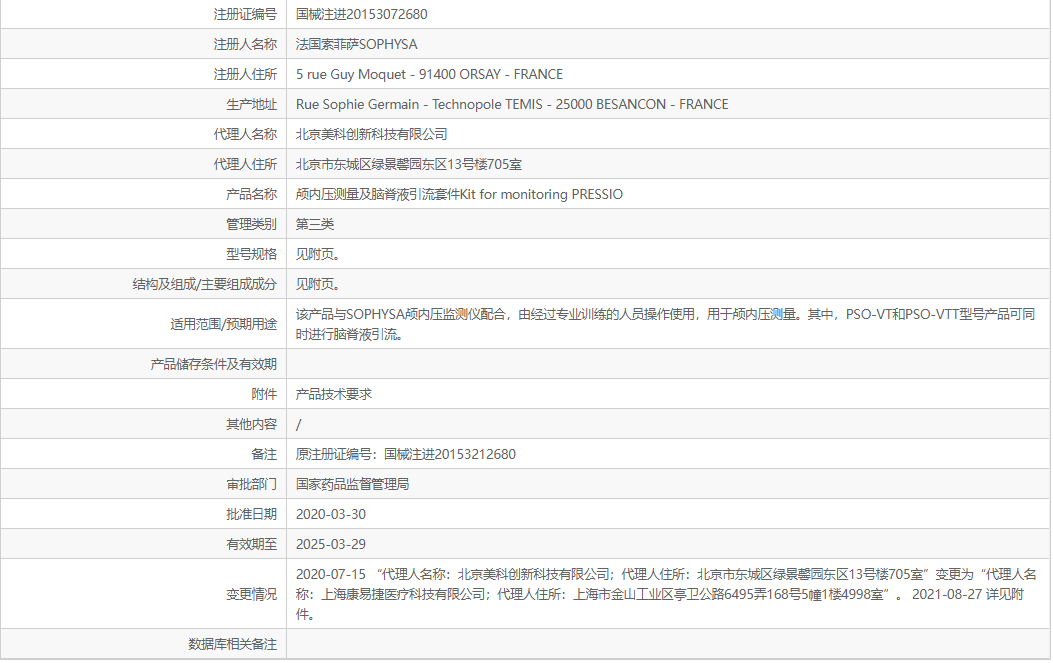
Task: Select slash value in 其他内容 row
Action: pyautogui.click(x=299, y=425)
